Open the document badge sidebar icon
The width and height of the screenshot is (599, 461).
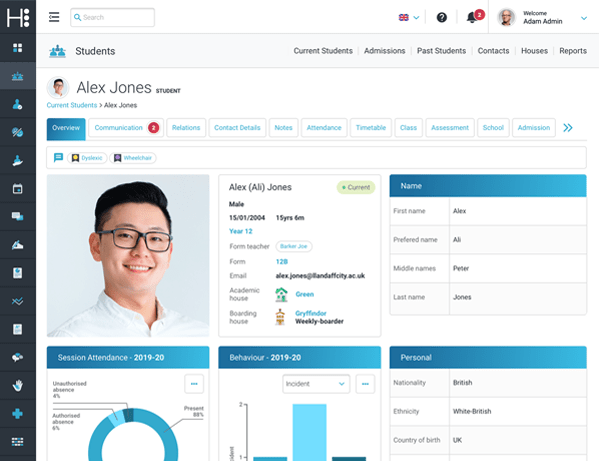18,273
